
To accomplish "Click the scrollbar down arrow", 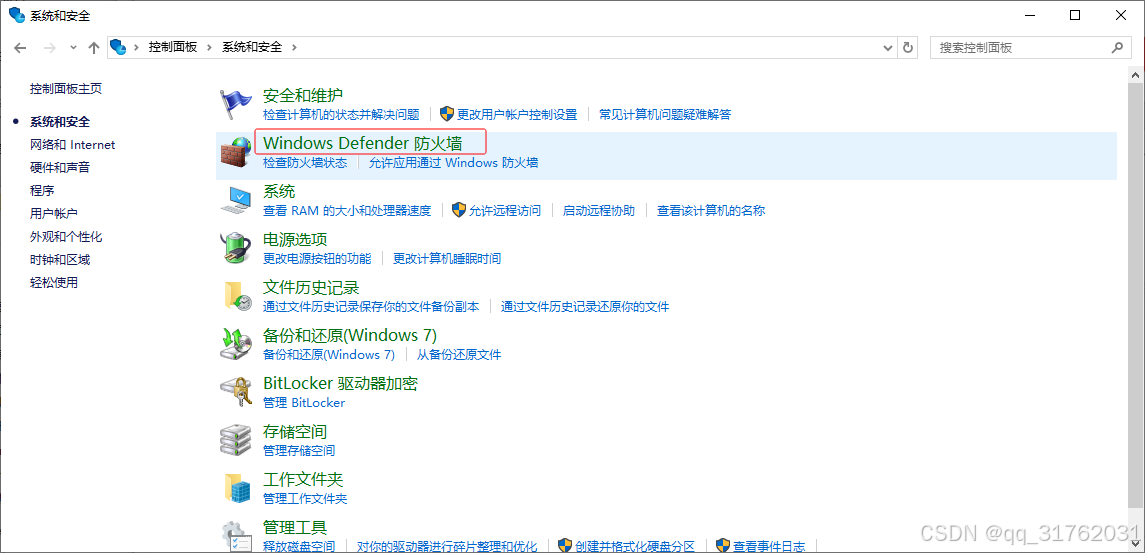I will pyautogui.click(x=1136, y=546).
